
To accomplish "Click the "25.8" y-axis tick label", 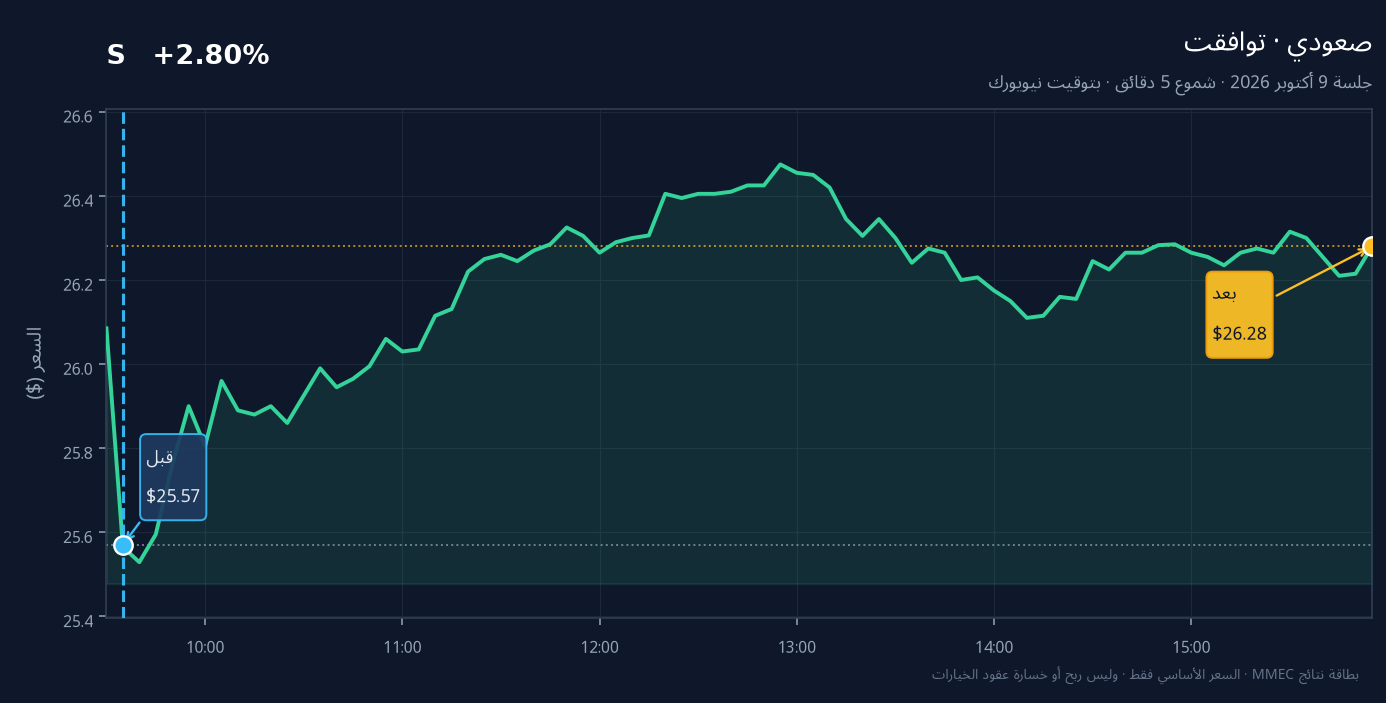I will pyautogui.click(x=78, y=452).
